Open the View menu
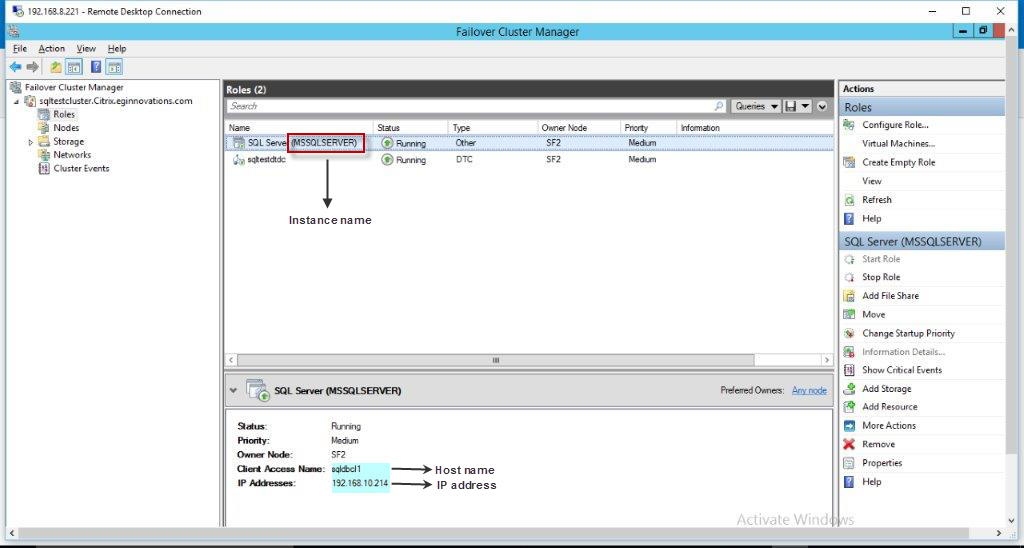The image size is (1024, 548). tap(86, 48)
